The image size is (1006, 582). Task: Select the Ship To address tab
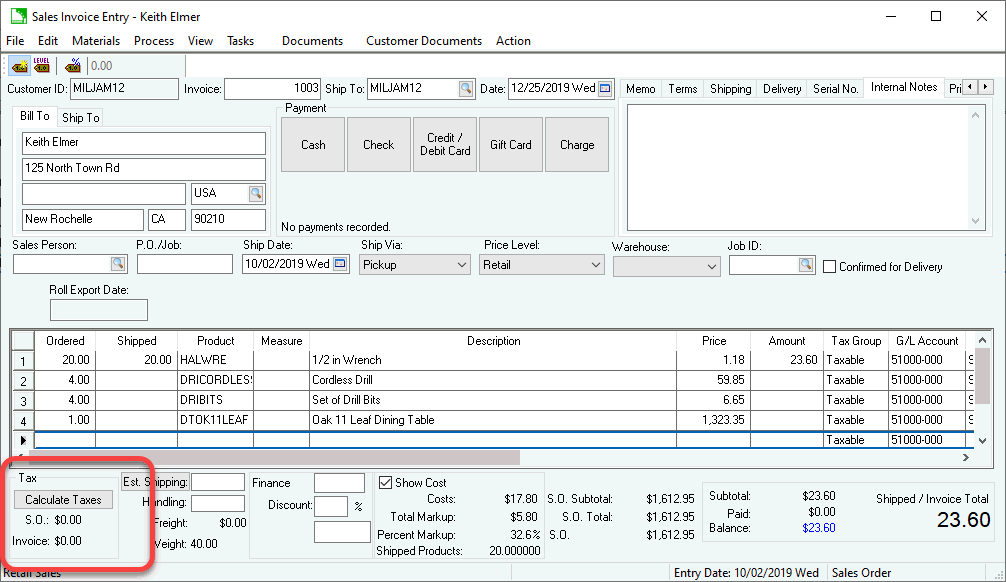(81, 118)
